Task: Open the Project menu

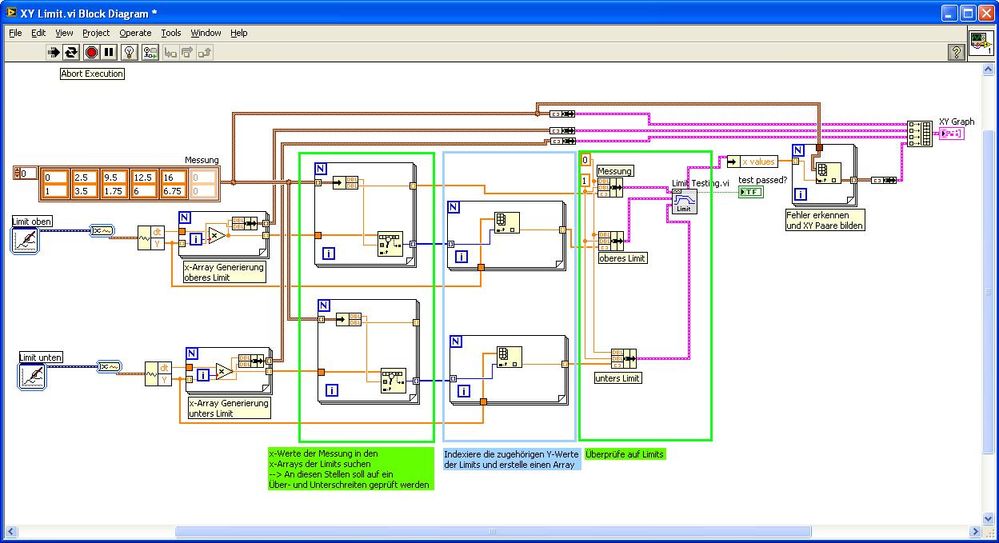Action: coord(96,33)
